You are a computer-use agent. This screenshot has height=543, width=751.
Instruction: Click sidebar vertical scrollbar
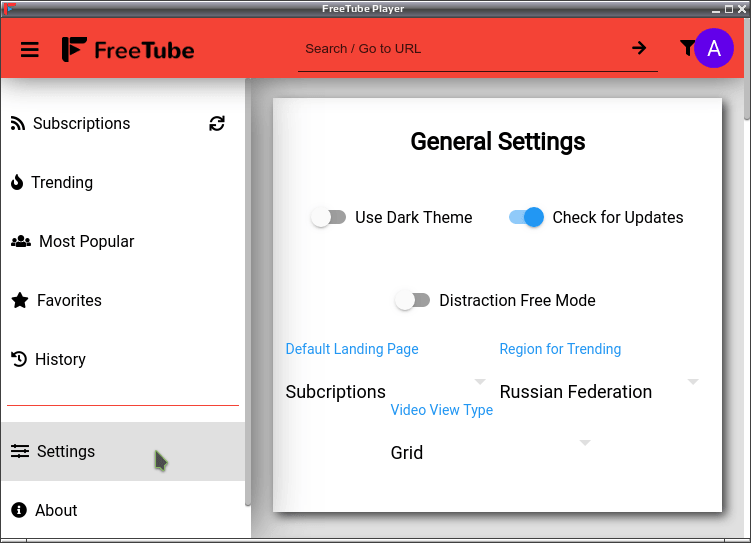pos(248,292)
